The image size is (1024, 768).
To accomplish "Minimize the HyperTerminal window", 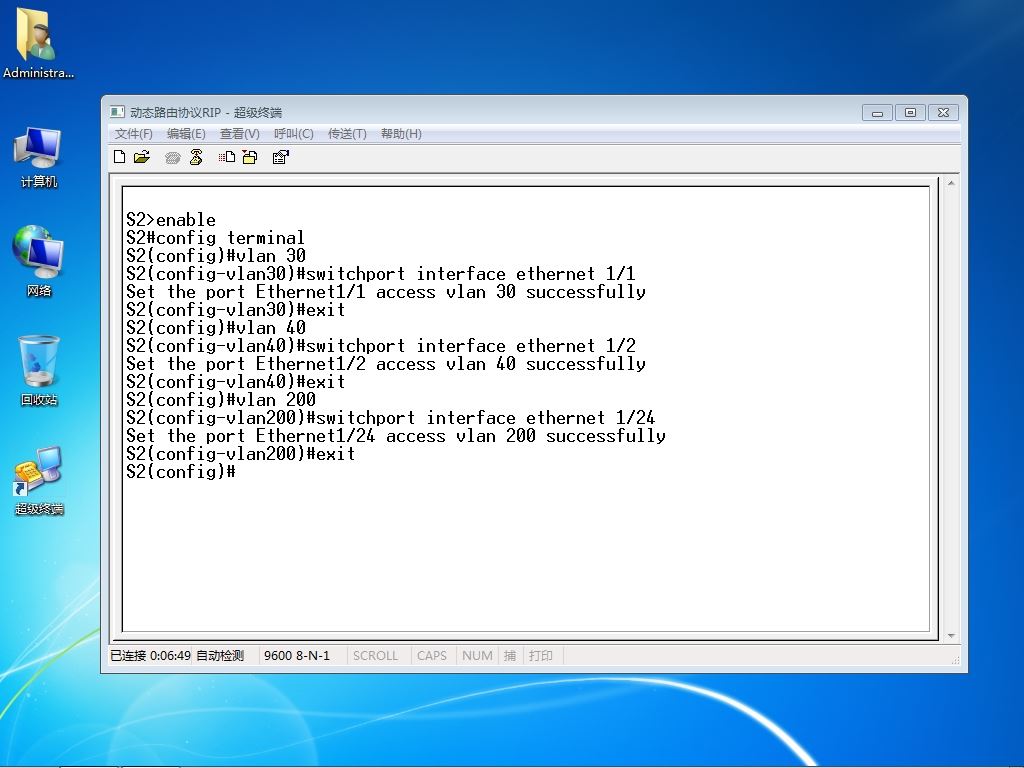I will point(877,113).
